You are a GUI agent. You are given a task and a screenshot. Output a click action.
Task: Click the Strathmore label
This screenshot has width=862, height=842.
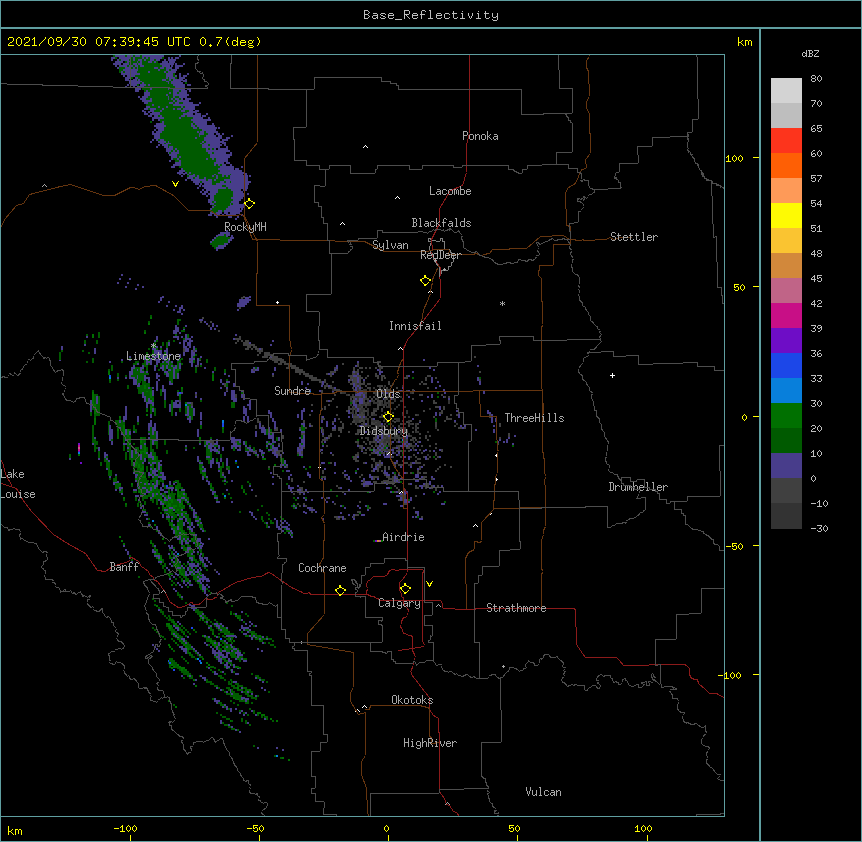pos(516,608)
